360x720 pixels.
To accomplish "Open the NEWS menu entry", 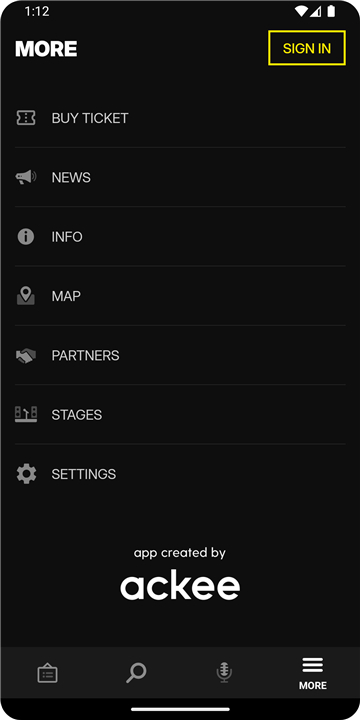I will [x=180, y=177].
